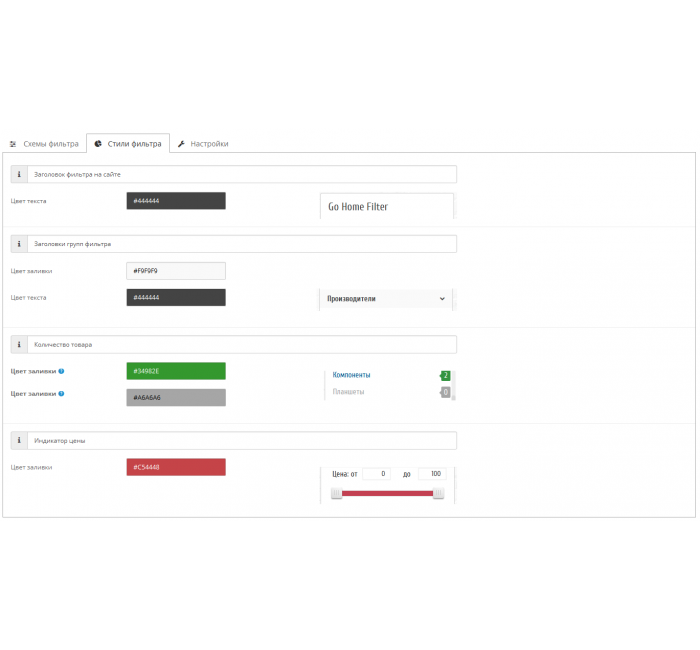
Task: Click help icon next to second Цвет заливки
Action: pos(61,394)
